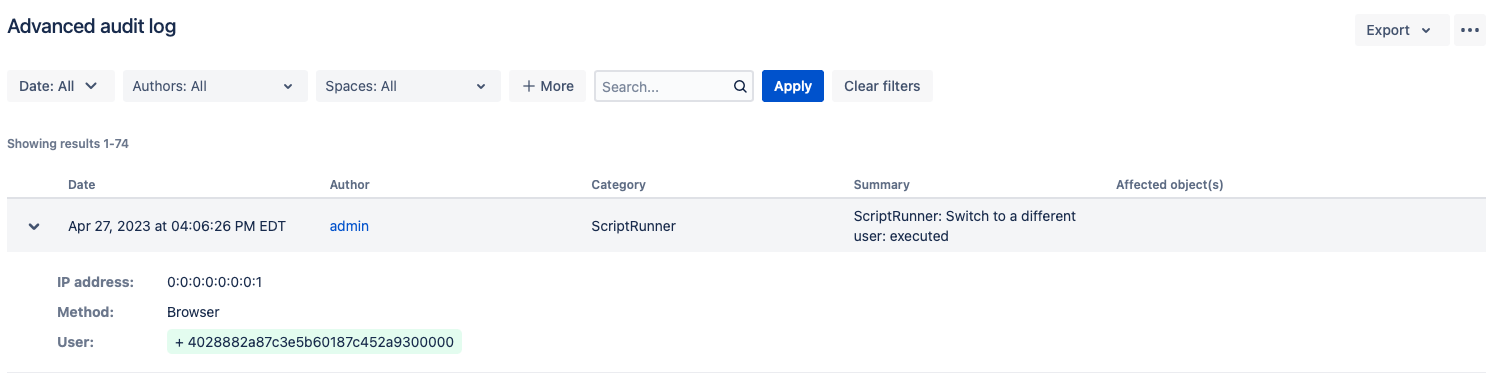Clear all filters
The height and width of the screenshot is (379, 1496).
[x=882, y=86]
